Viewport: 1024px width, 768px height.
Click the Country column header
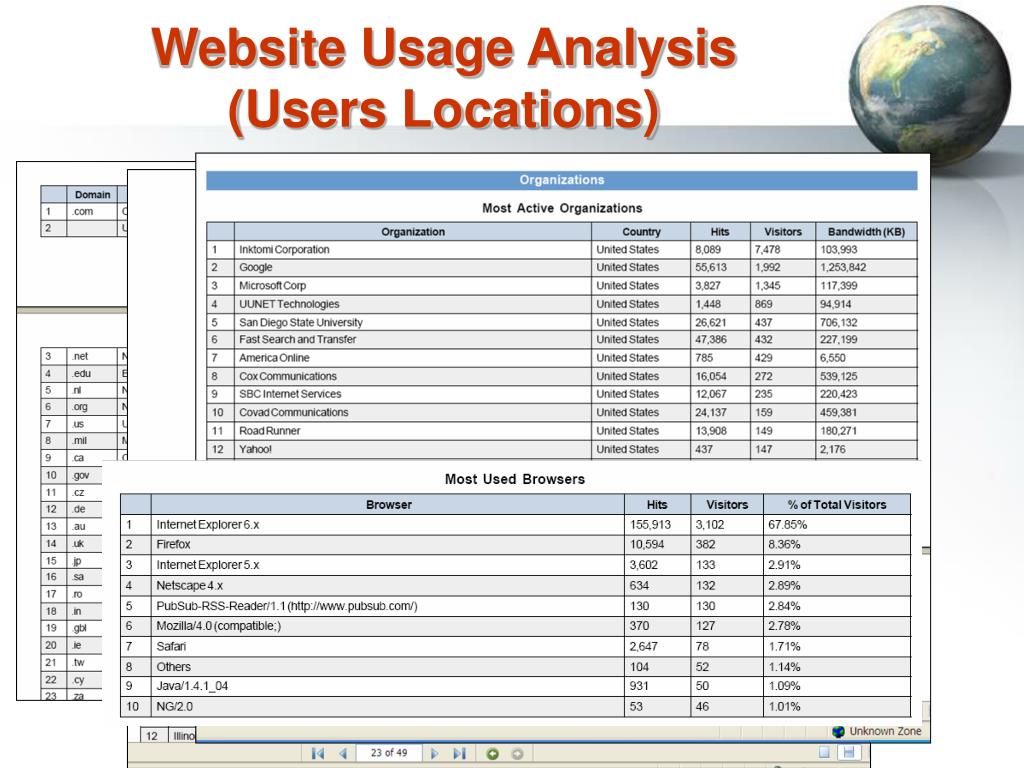[641, 232]
